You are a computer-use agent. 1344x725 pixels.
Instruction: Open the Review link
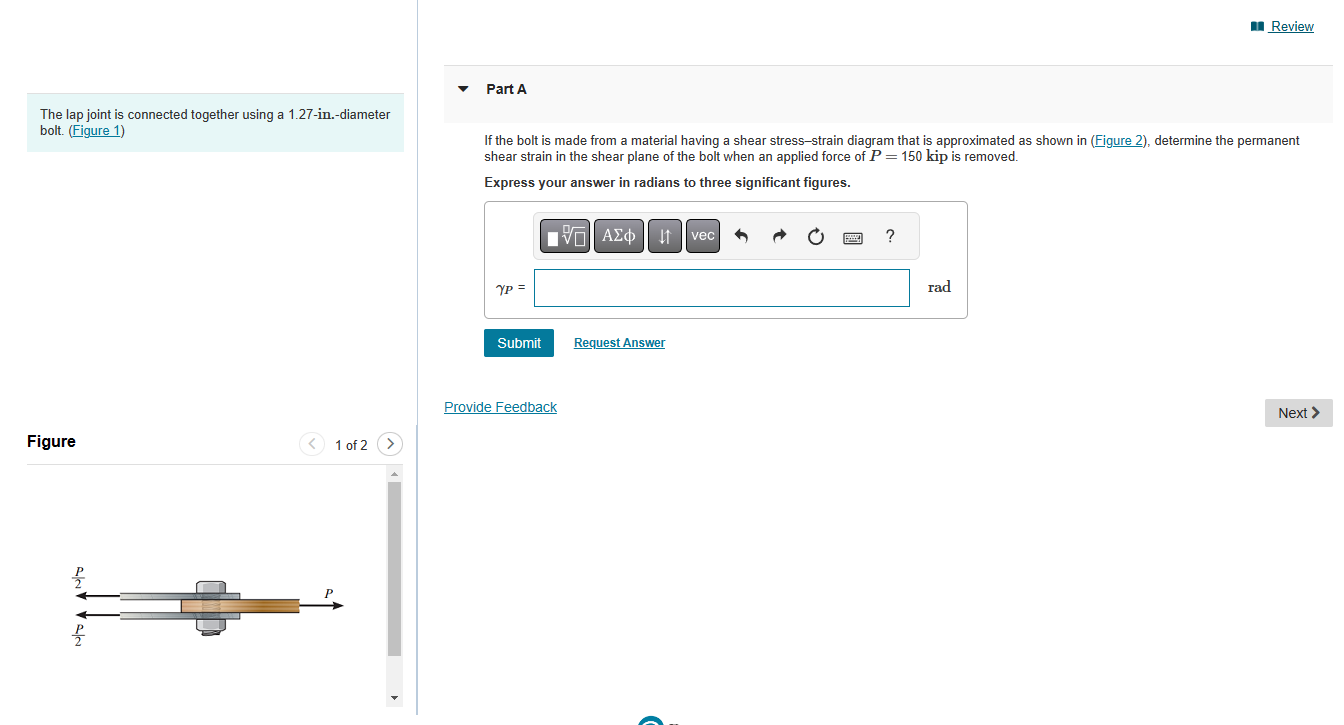[x=1291, y=26]
